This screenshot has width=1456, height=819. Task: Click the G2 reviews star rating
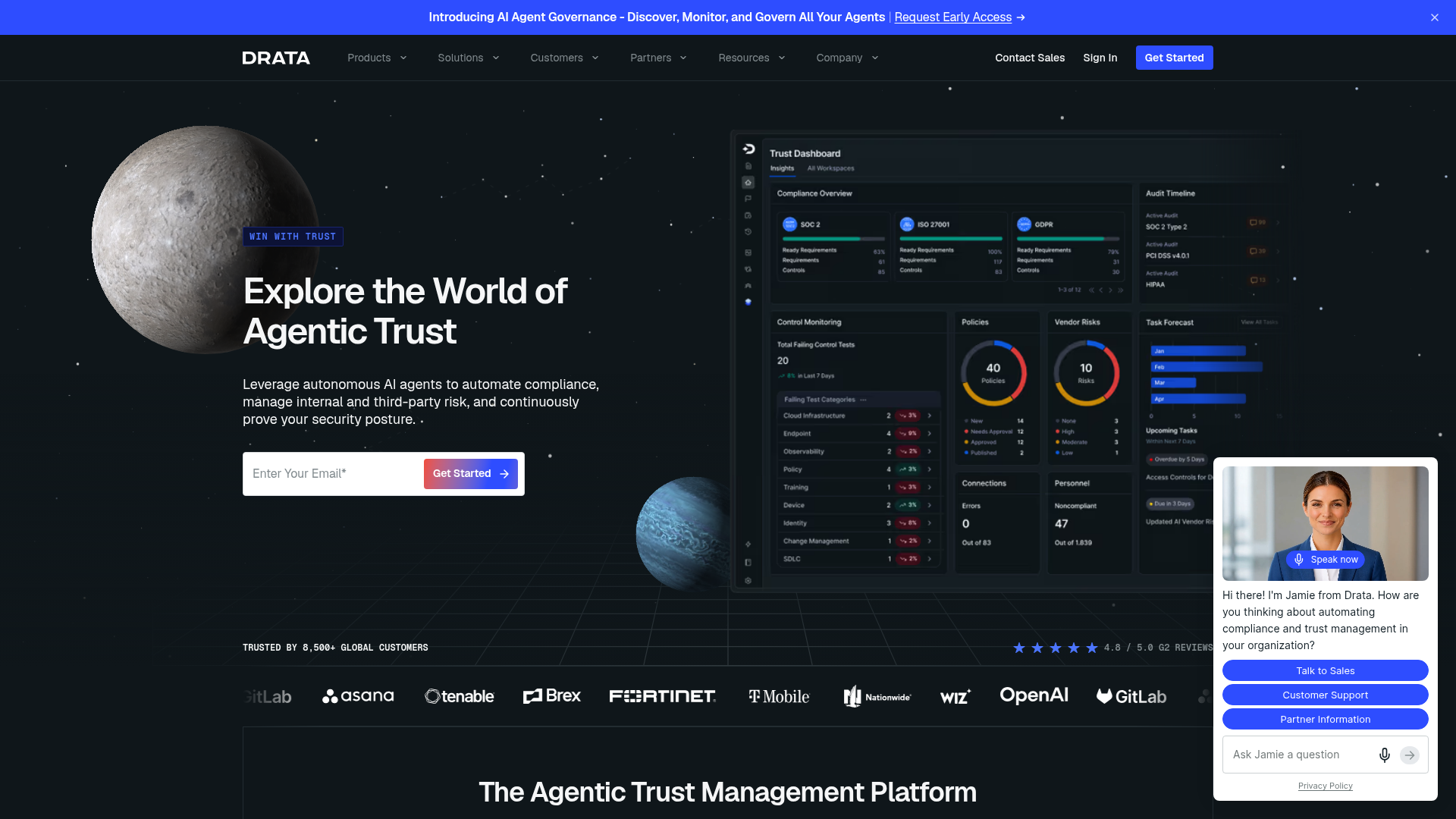(x=1056, y=648)
